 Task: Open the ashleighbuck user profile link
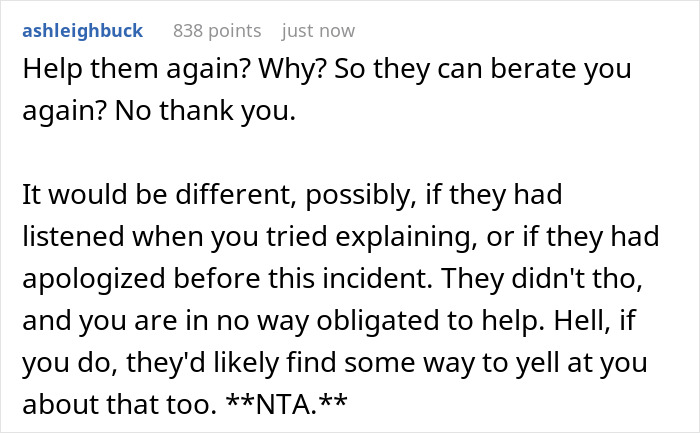pyautogui.click(x=82, y=31)
